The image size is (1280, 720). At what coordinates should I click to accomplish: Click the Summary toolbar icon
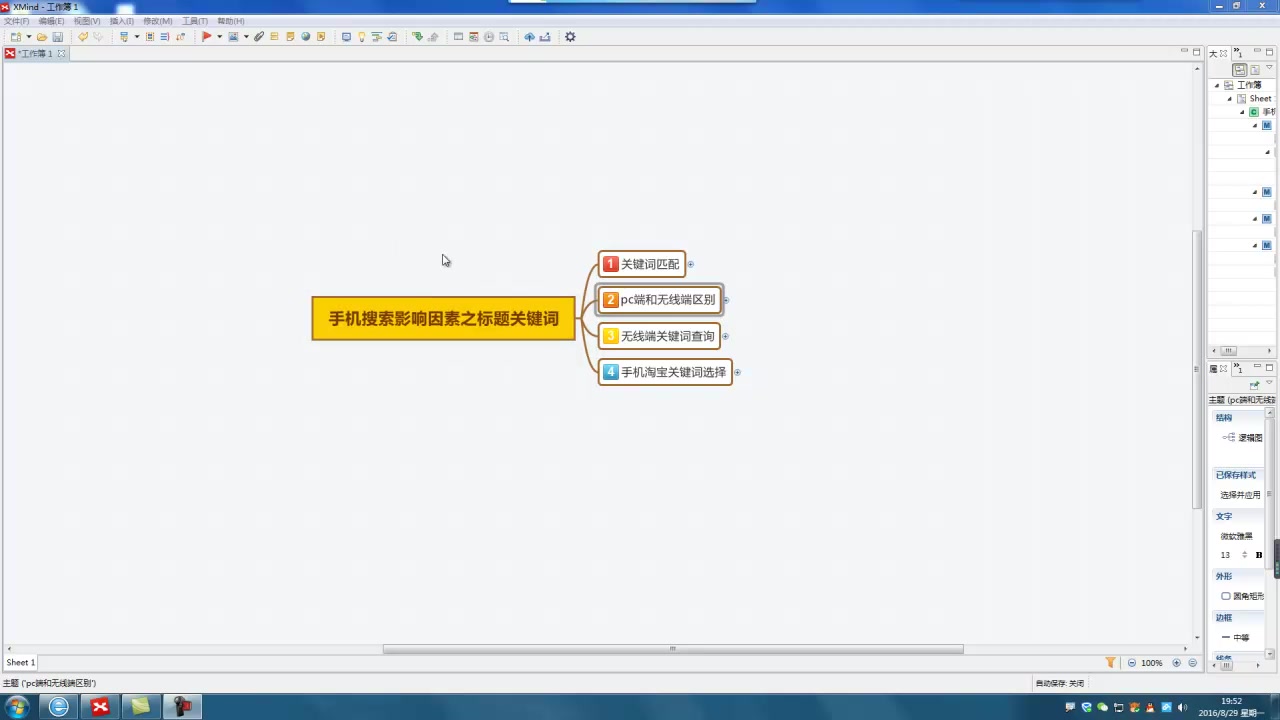click(165, 37)
